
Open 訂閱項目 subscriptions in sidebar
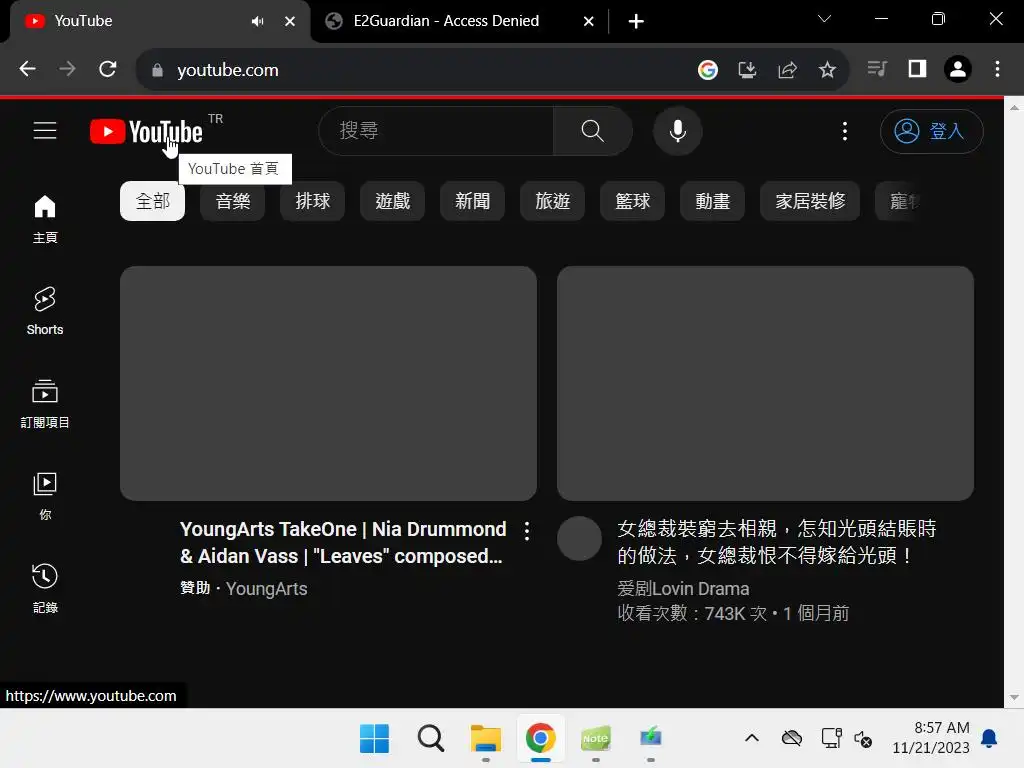coord(45,404)
